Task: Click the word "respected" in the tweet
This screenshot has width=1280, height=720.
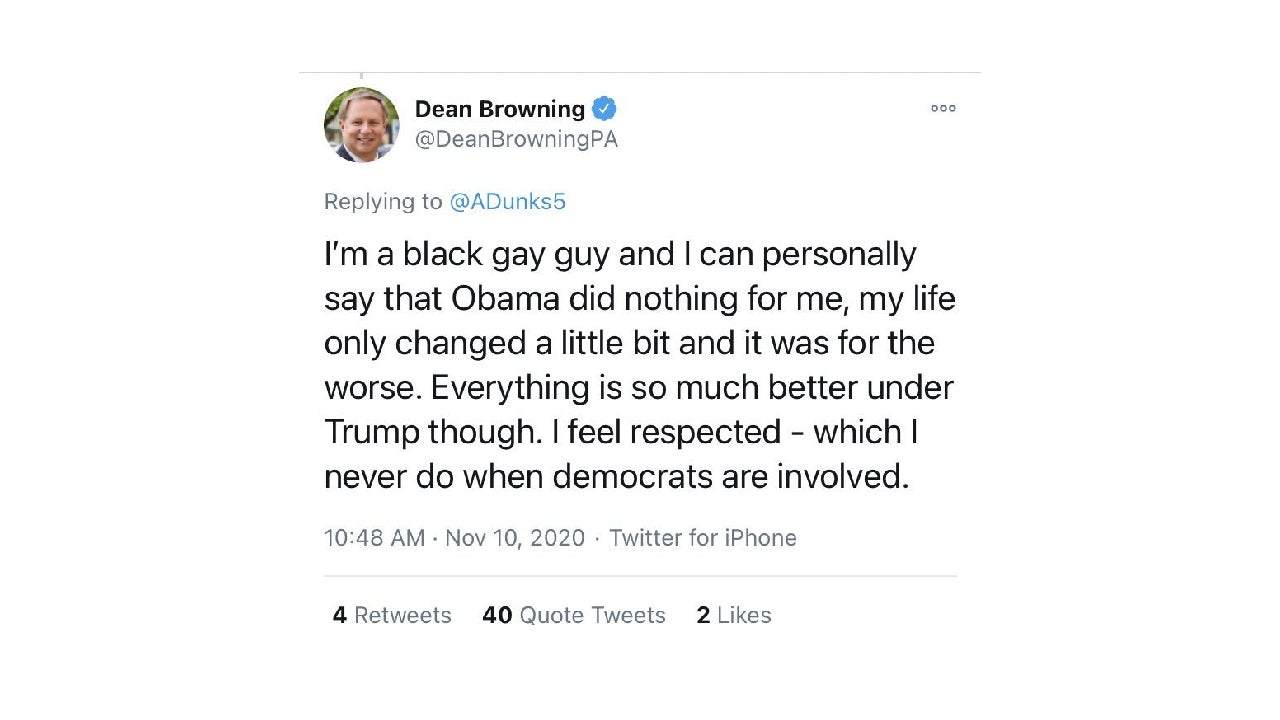Action: click(716, 432)
